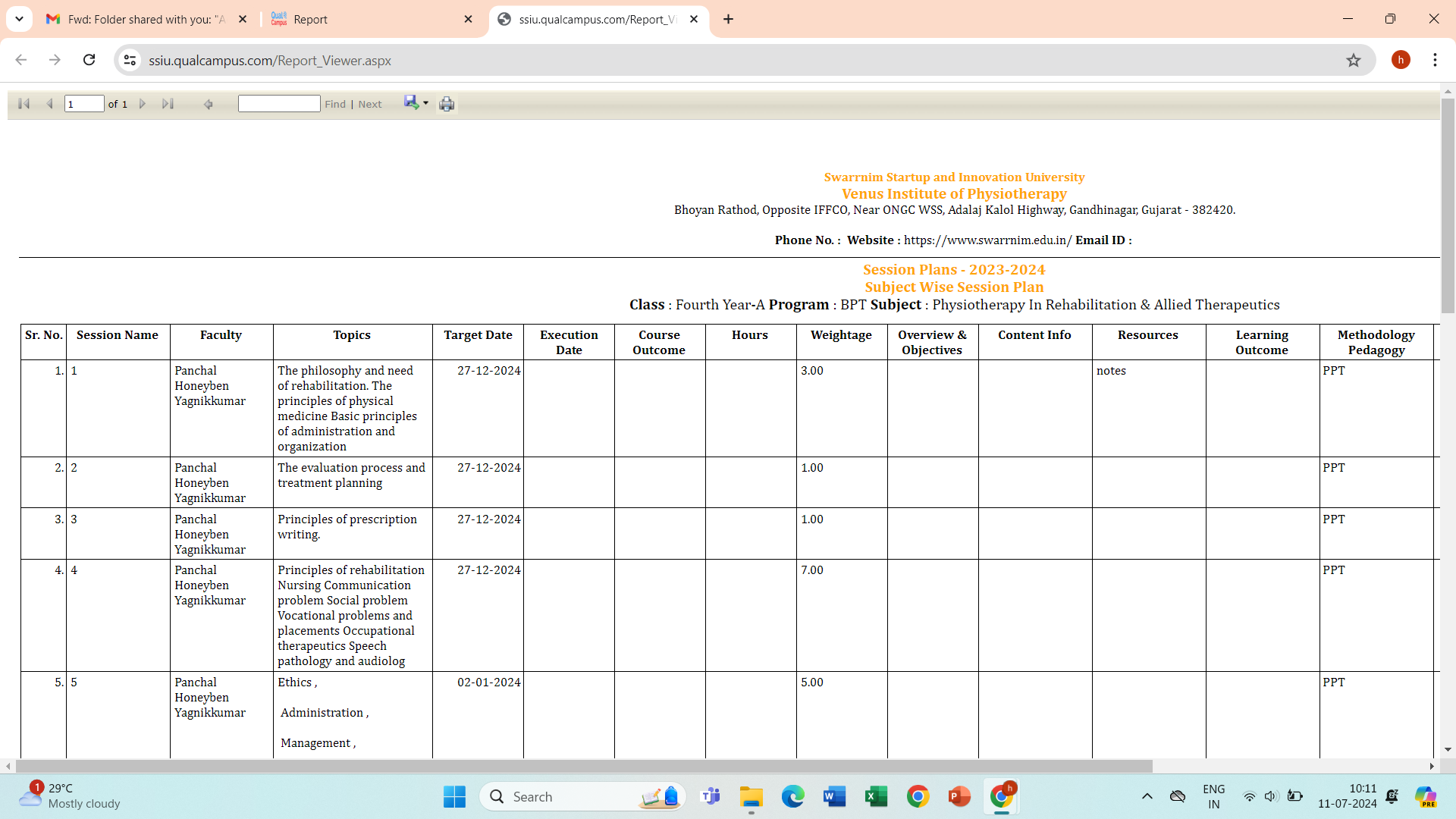
Task: Click the address bar URL
Action: click(x=270, y=61)
